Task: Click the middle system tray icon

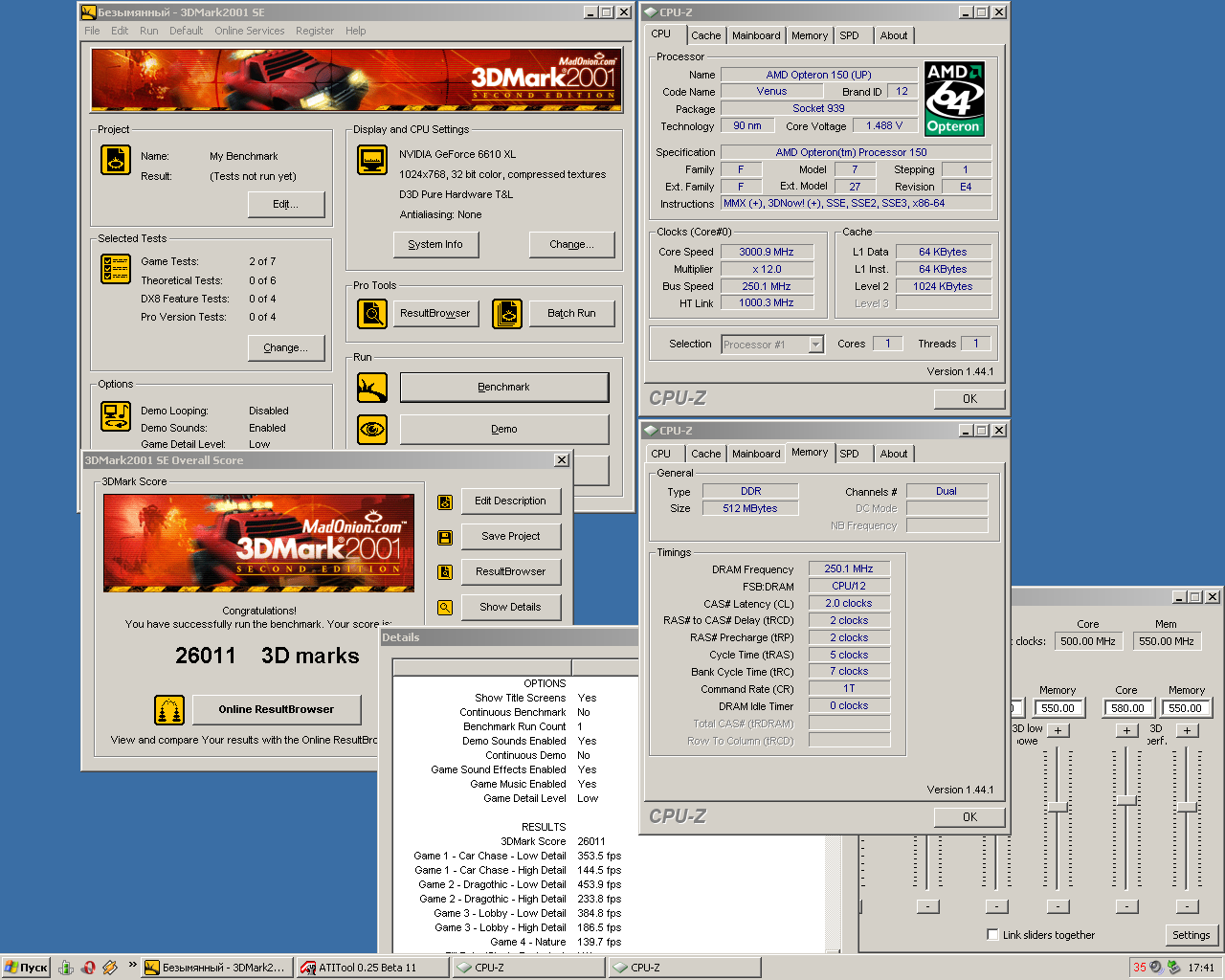Action: (1156, 968)
